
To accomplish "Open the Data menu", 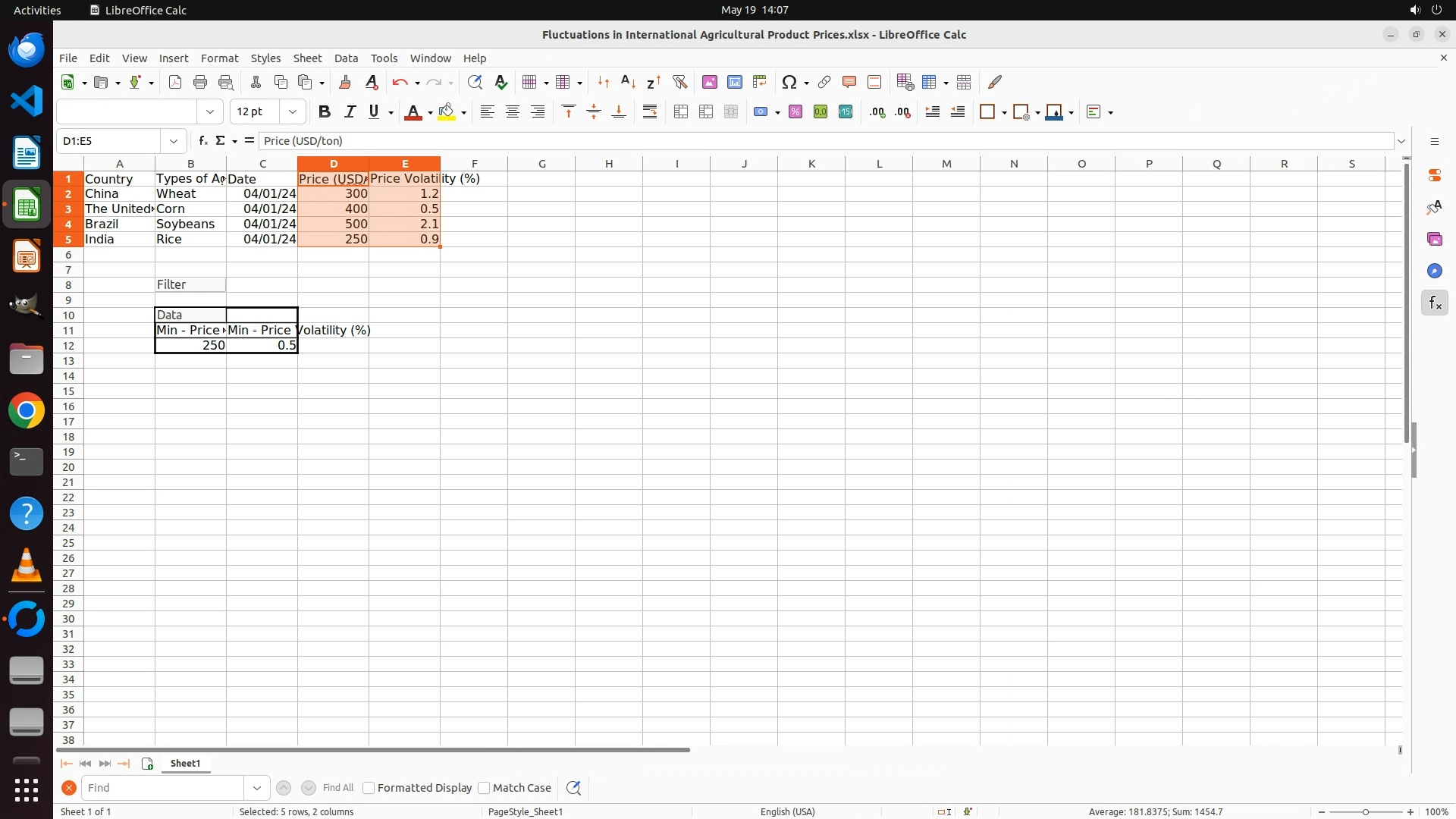I will point(346,58).
